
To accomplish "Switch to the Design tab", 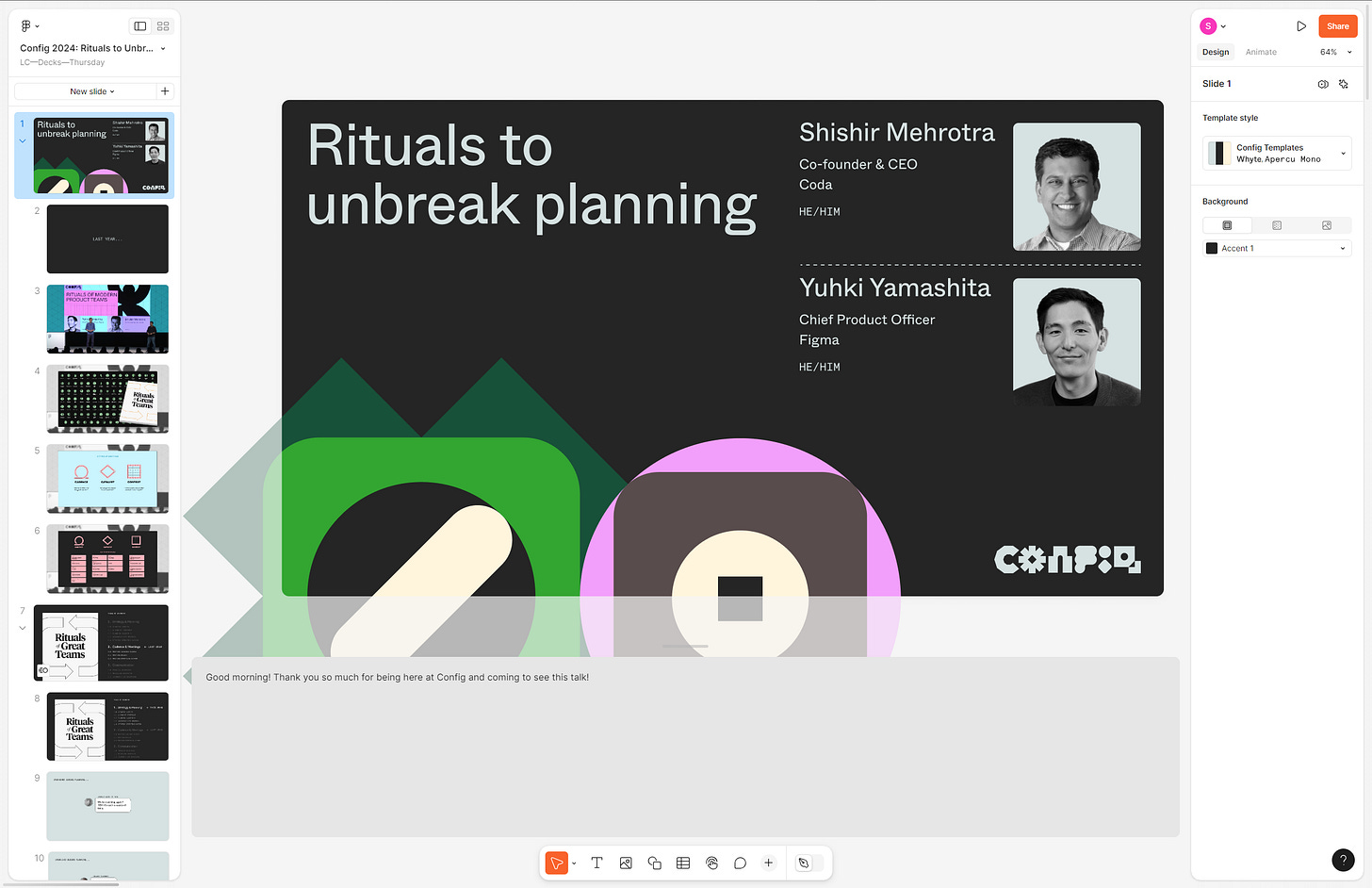I will (x=1216, y=52).
